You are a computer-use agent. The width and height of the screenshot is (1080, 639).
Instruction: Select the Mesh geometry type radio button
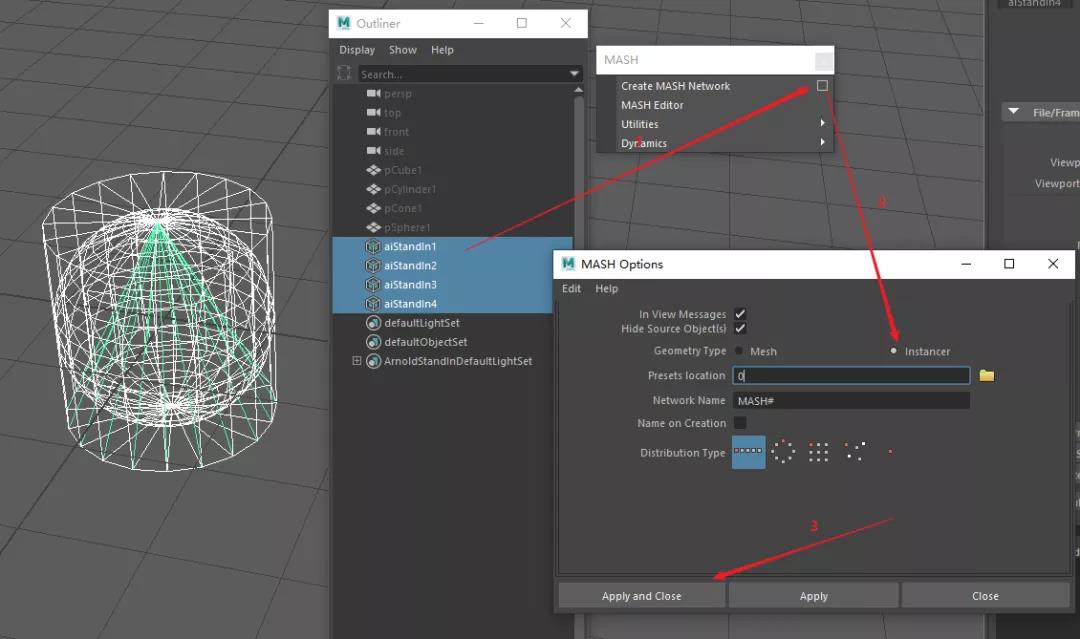click(739, 351)
